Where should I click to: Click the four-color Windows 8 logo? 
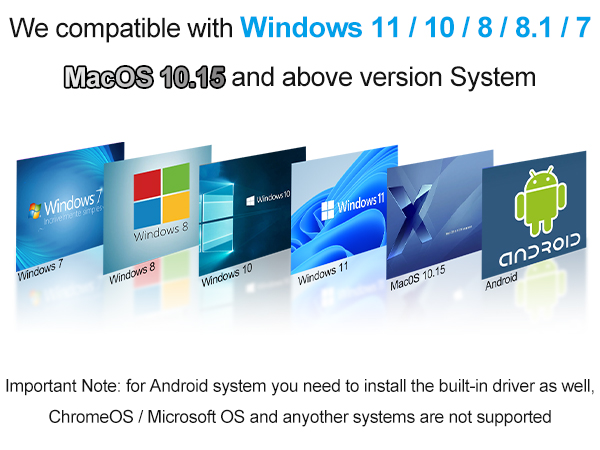point(162,196)
